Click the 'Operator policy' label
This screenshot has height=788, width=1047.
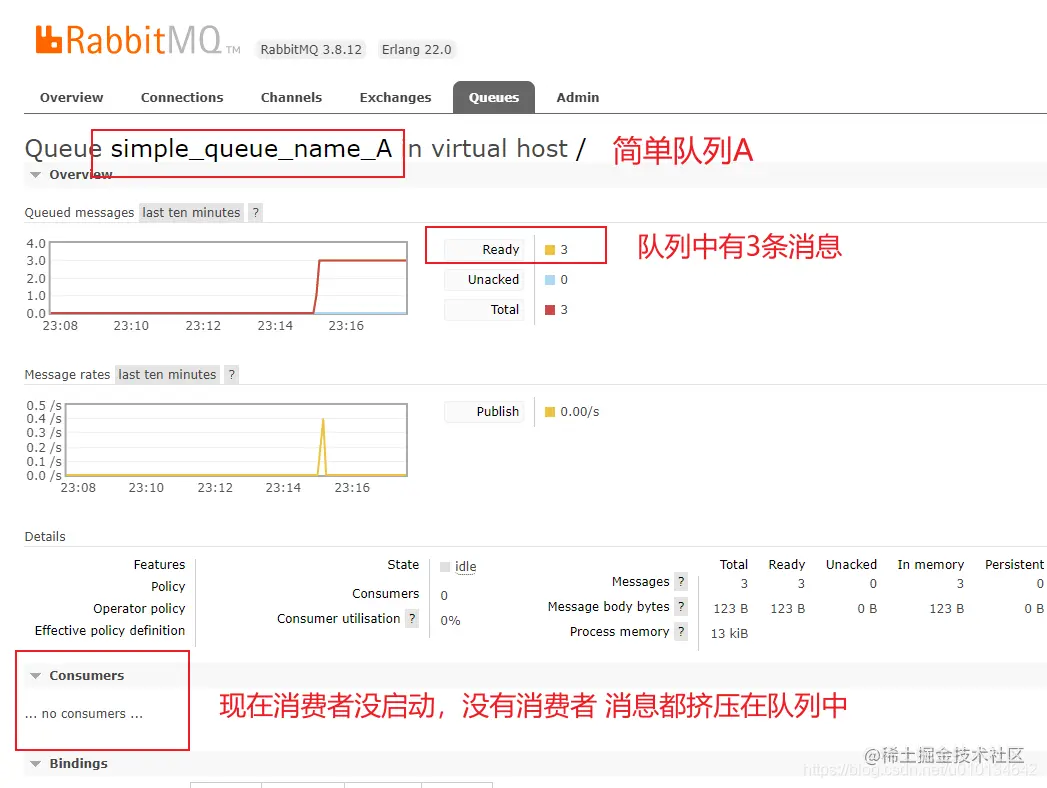point(139,608)
